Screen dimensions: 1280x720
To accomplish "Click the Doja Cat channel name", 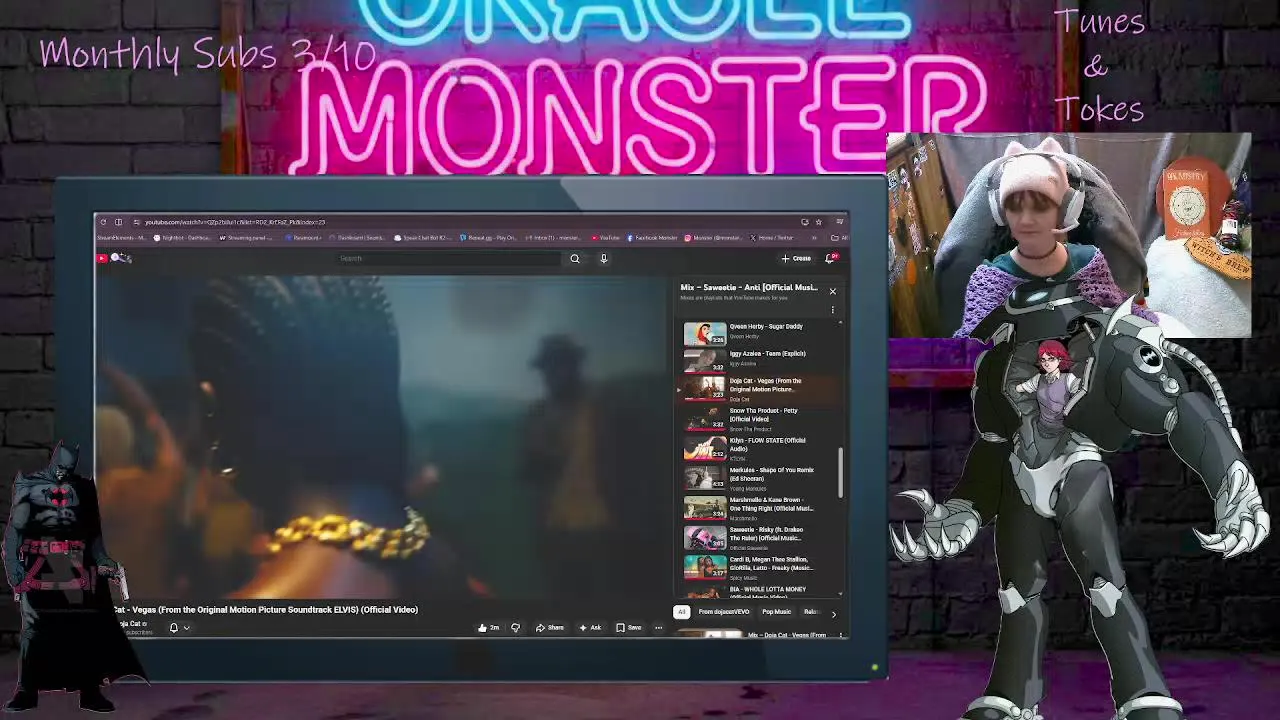I will 132,624.
